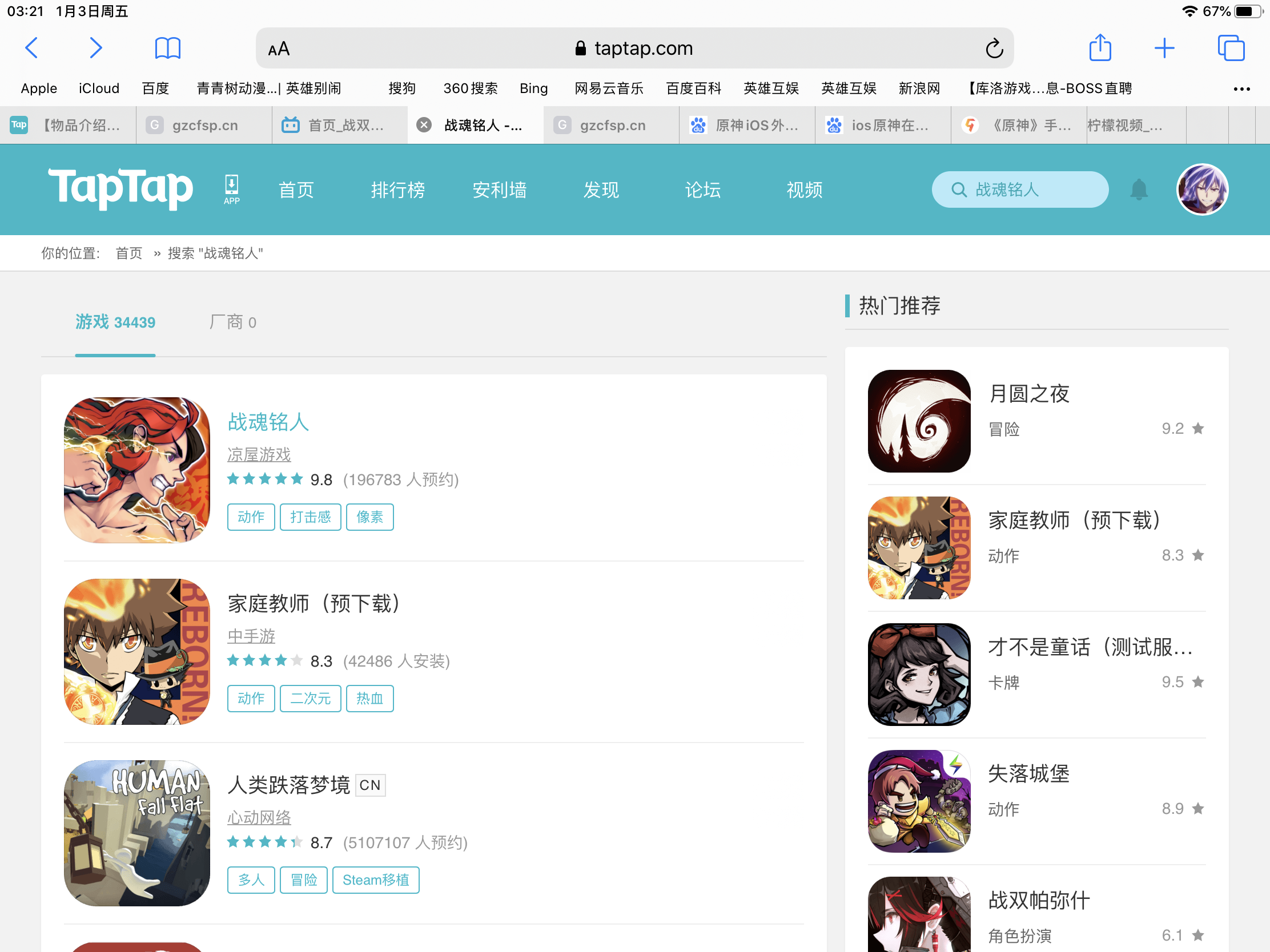Image resolution: width=1270 pixels, height=952 pixels.
Task: Go forward with Safari forward arrow
Action: pos(96,48)
